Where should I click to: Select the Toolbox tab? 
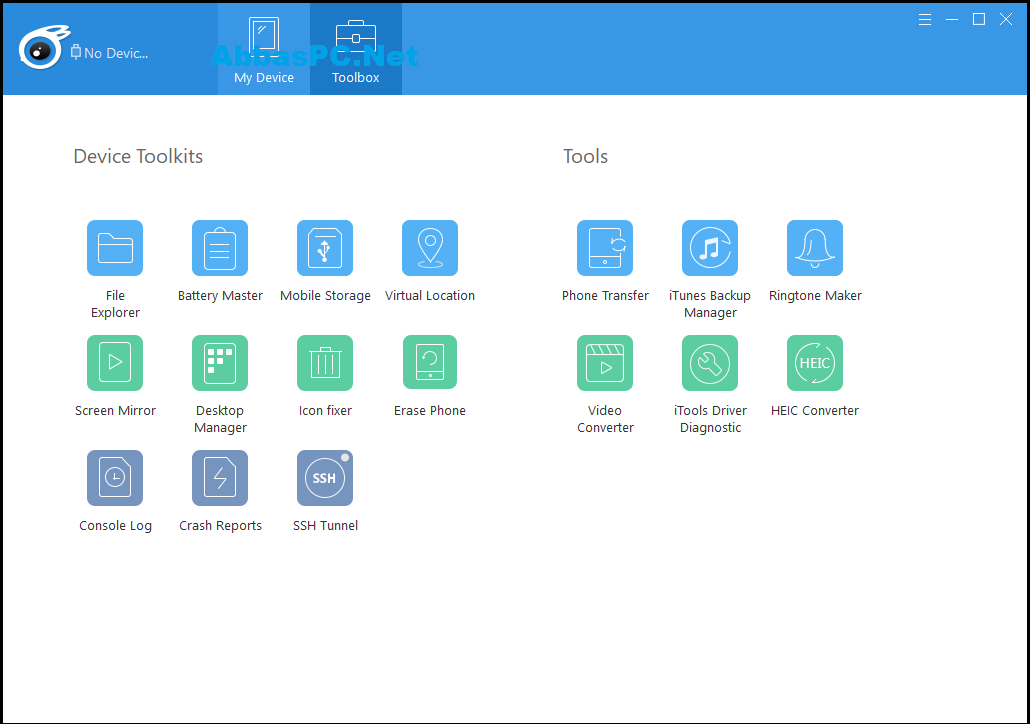[x=356, y=49]
